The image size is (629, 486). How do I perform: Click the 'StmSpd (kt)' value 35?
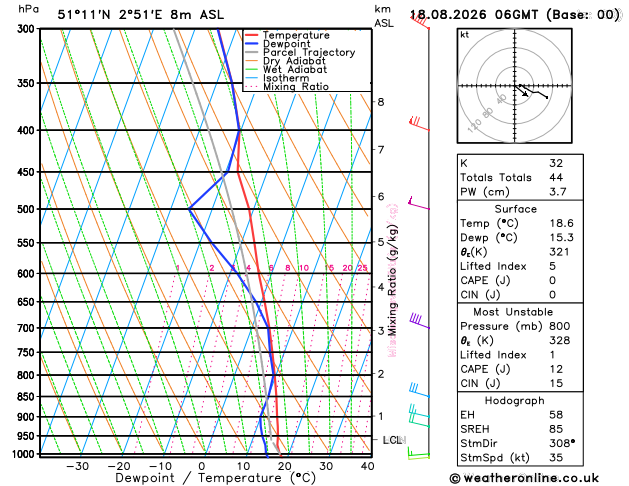click(x=556, y=458)
